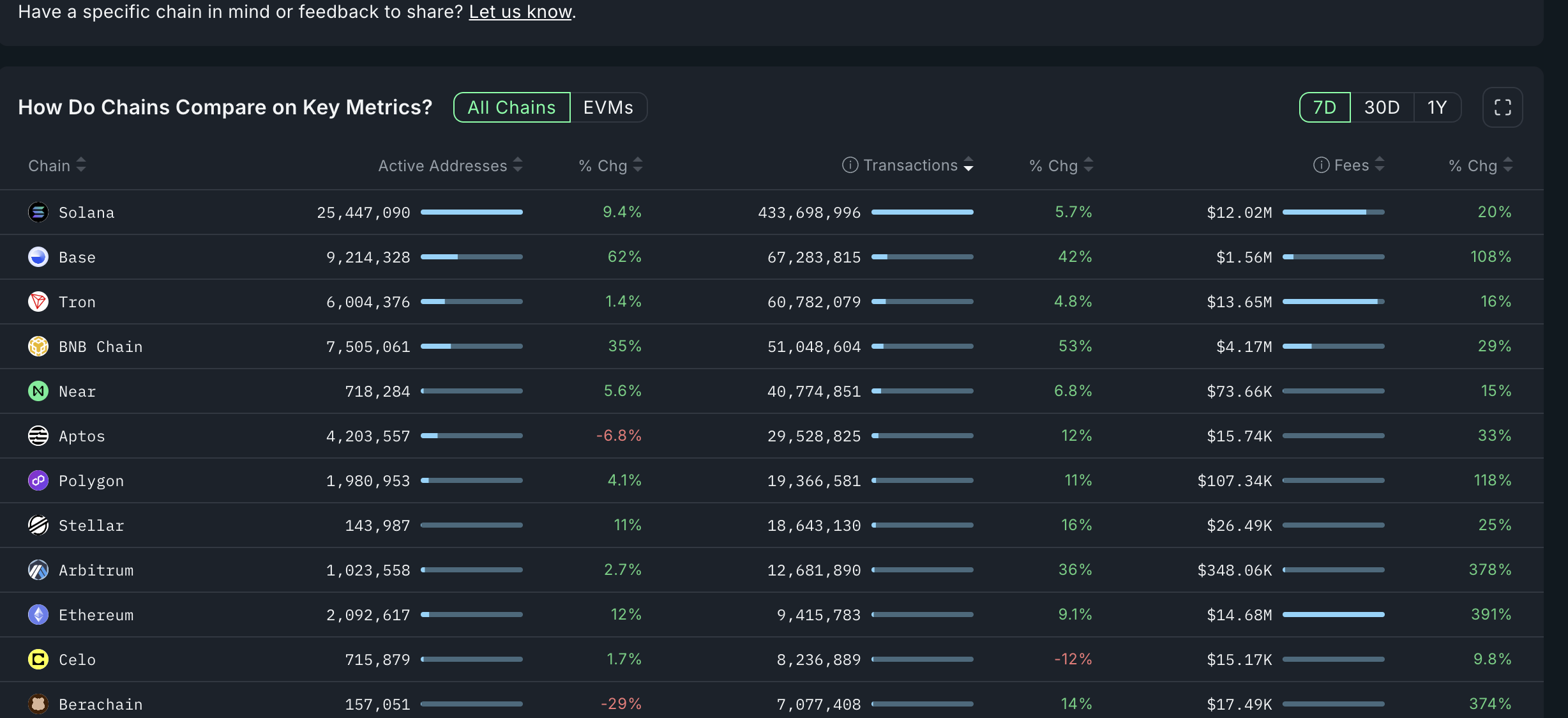Image resolution: width=1568 pixels, height=718 pixels.
Task: Sort by Active Addresses column arrows
Action: pos(518,165)
